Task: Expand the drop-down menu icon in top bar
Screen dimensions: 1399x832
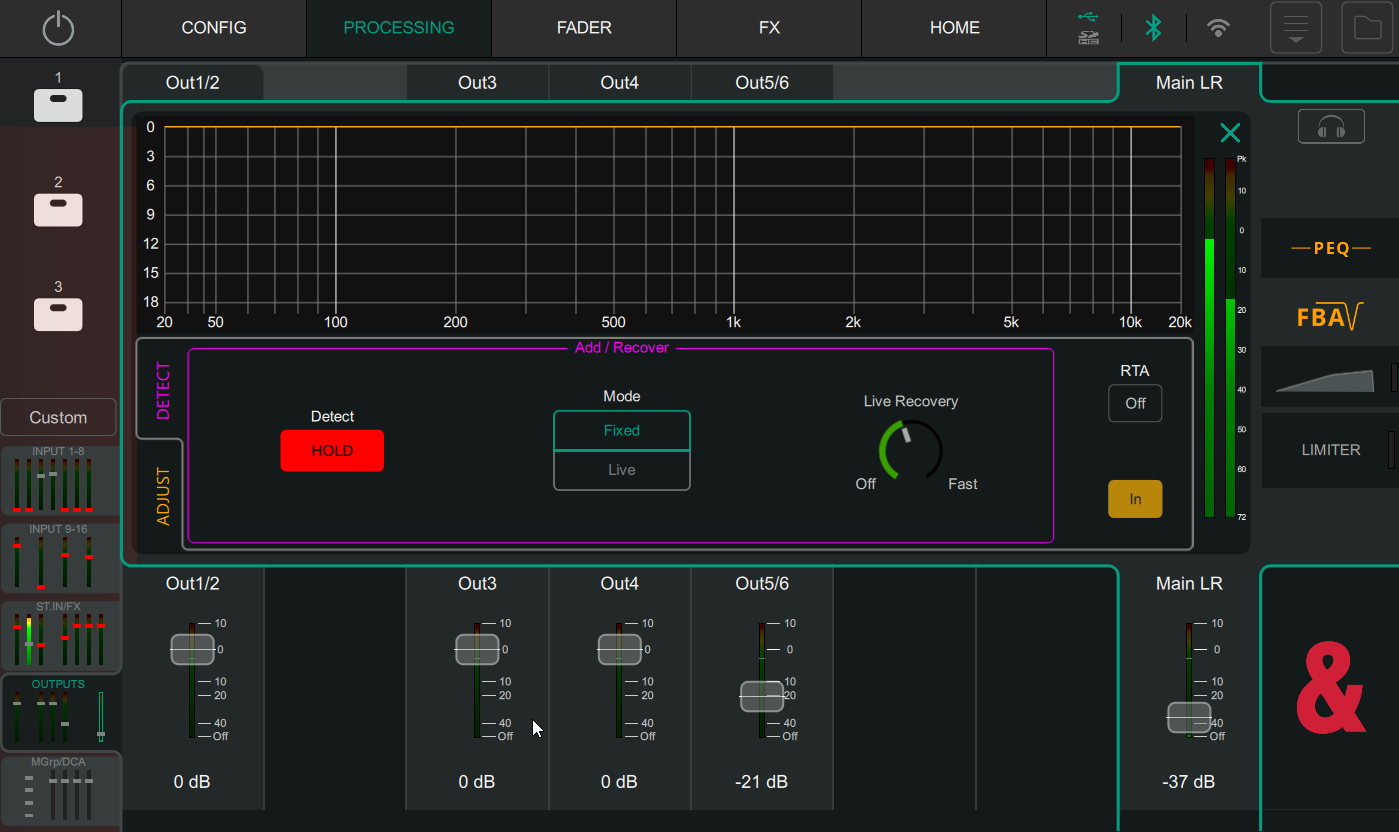Action: tap(1295, 28)
